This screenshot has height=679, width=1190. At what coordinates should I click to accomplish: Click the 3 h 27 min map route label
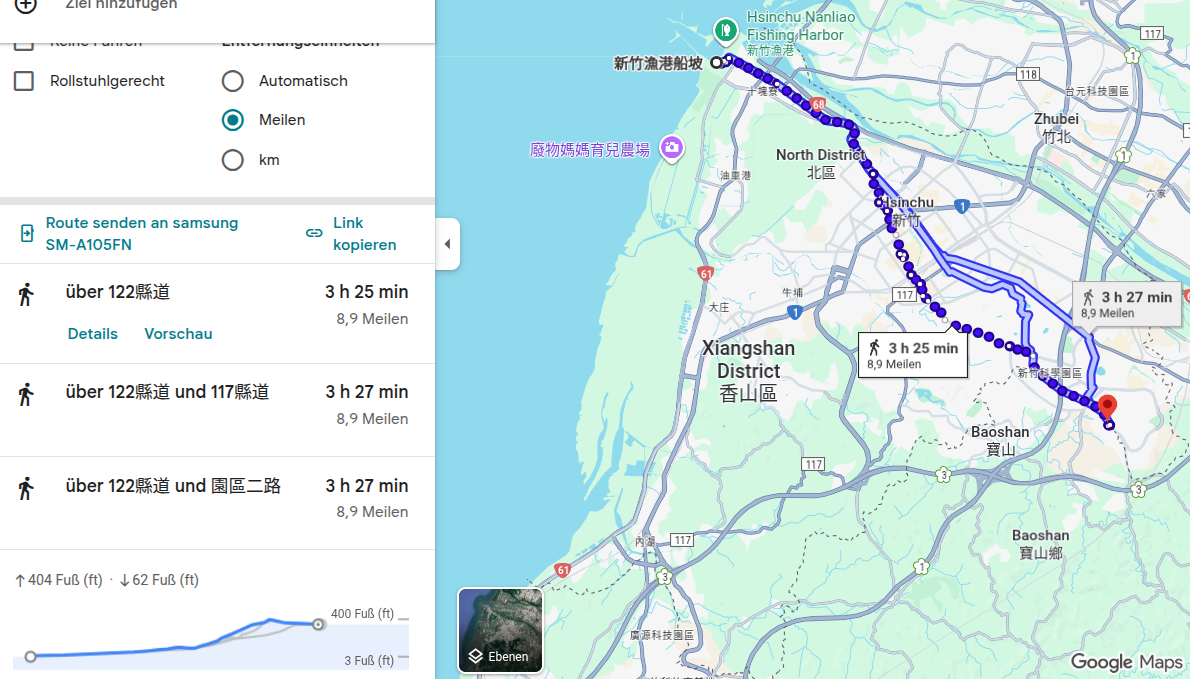tap(1126, 303)
